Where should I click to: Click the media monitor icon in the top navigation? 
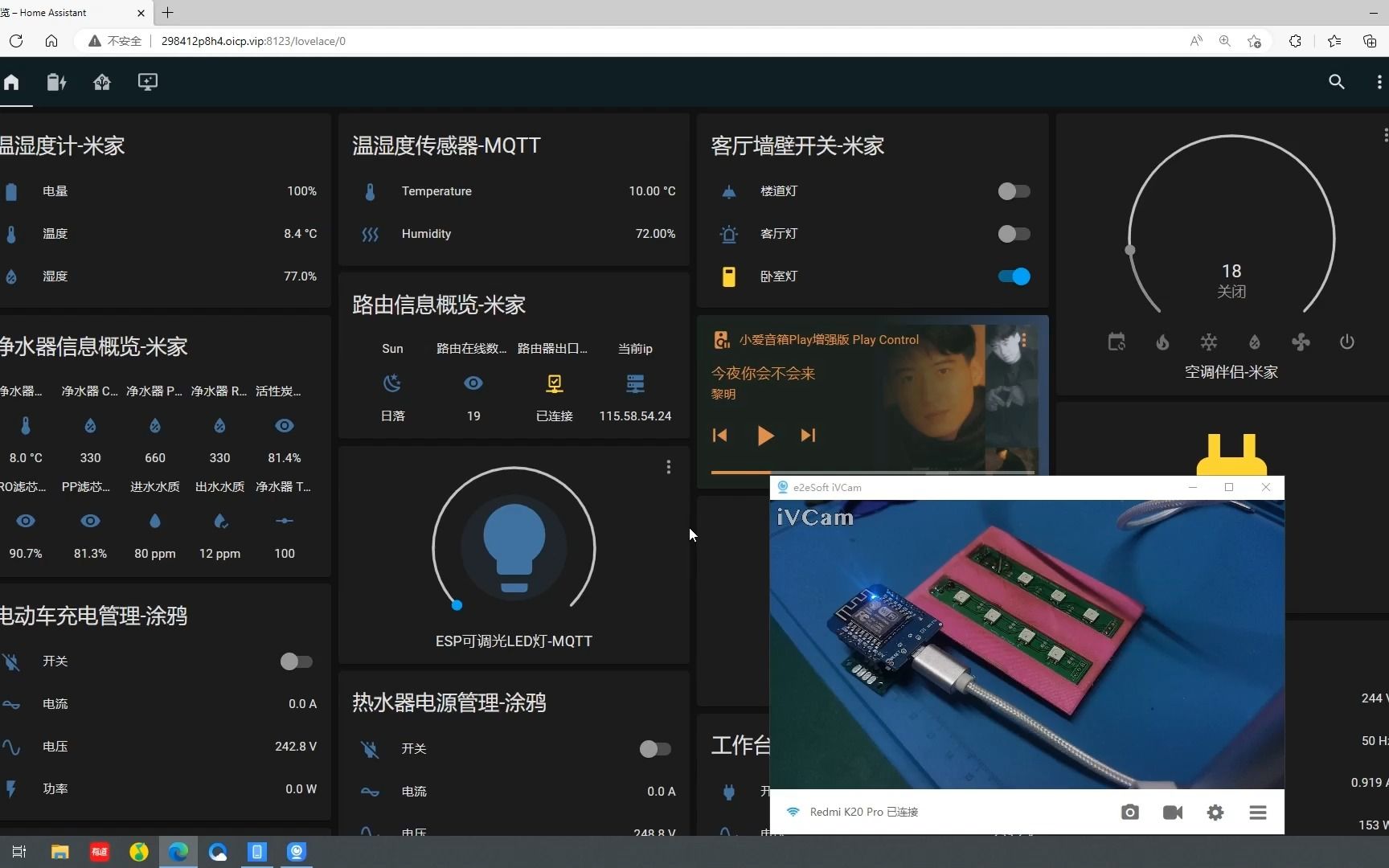(147, 82)
